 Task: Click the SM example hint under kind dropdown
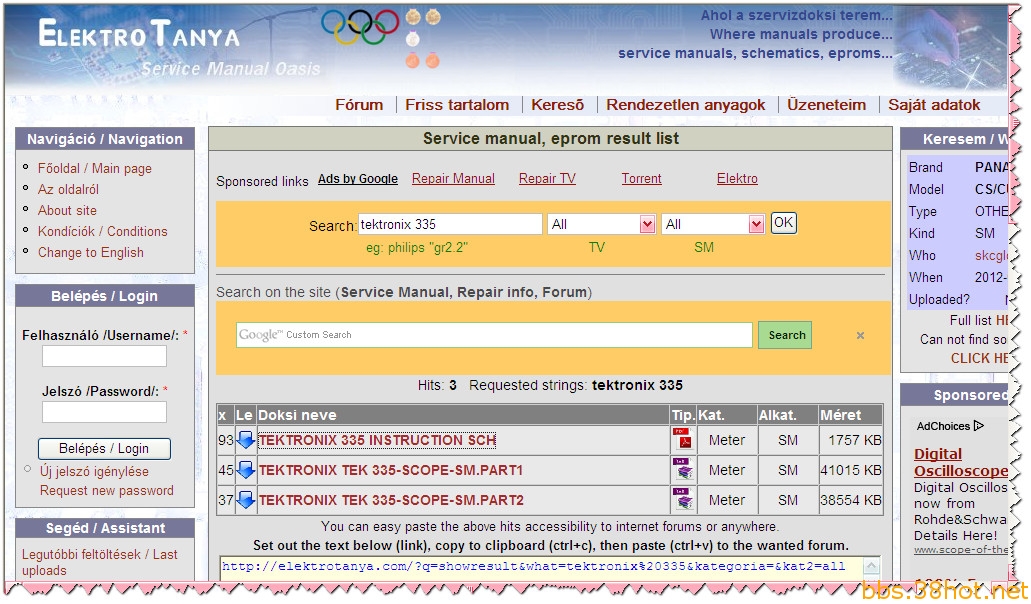(x=704, y=247)
